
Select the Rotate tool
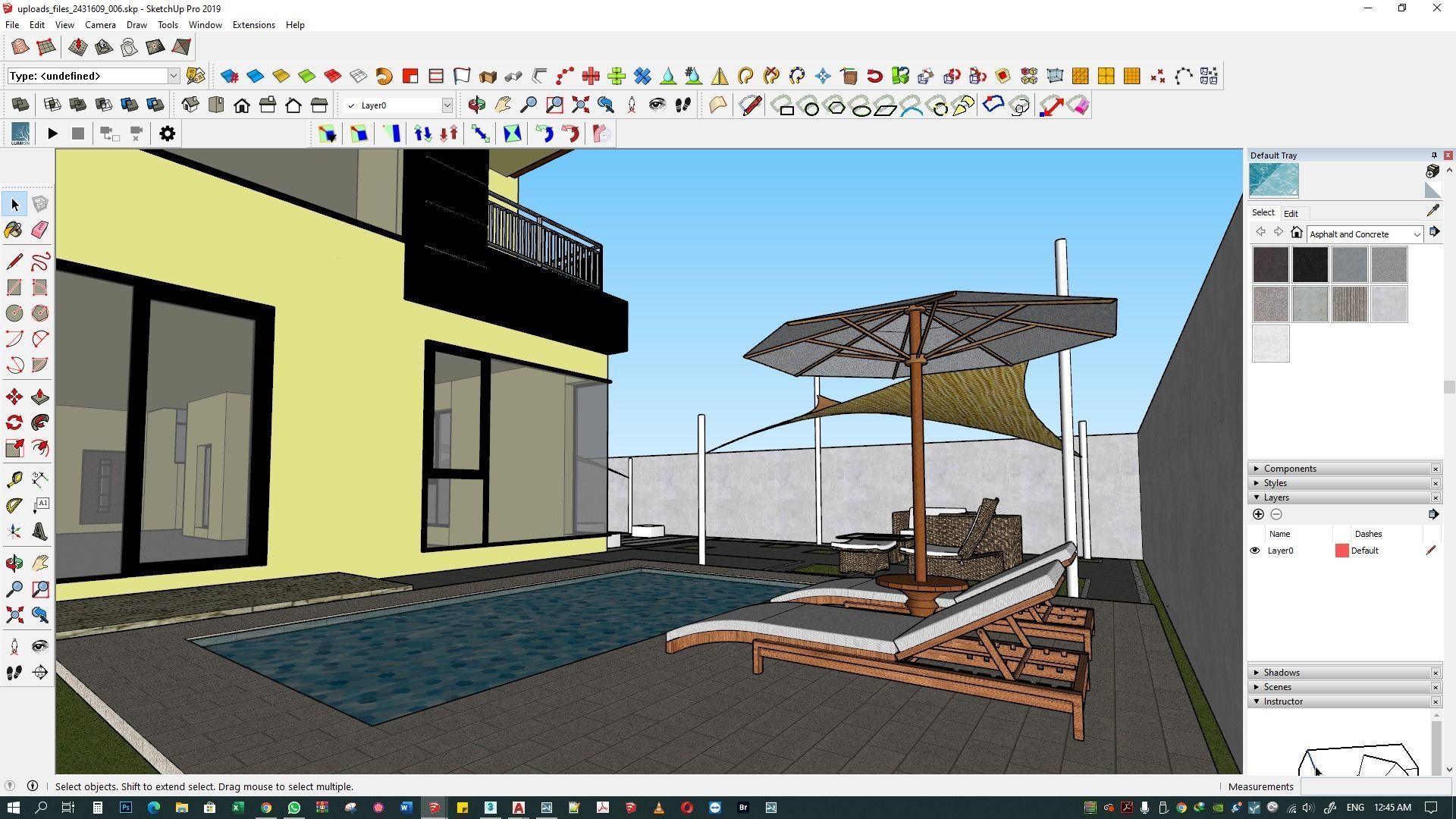click(14, 422)
